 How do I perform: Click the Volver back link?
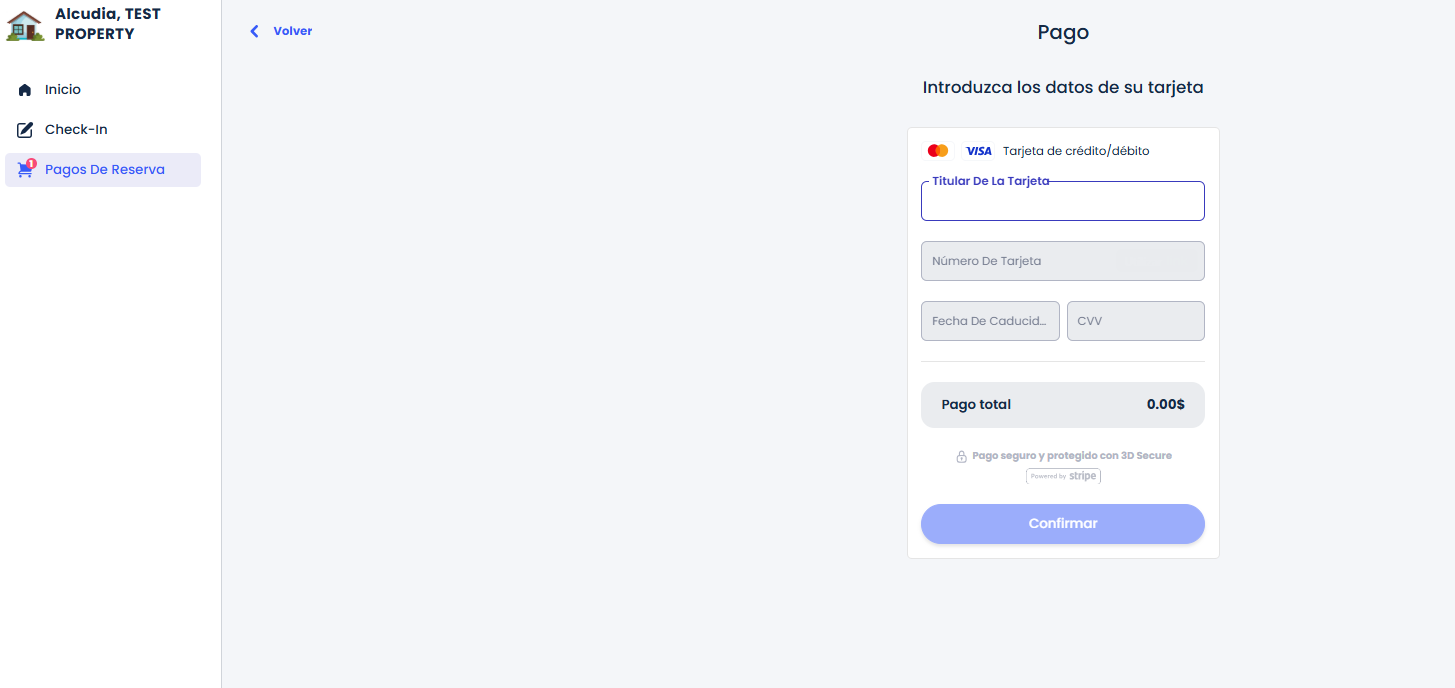292,31
